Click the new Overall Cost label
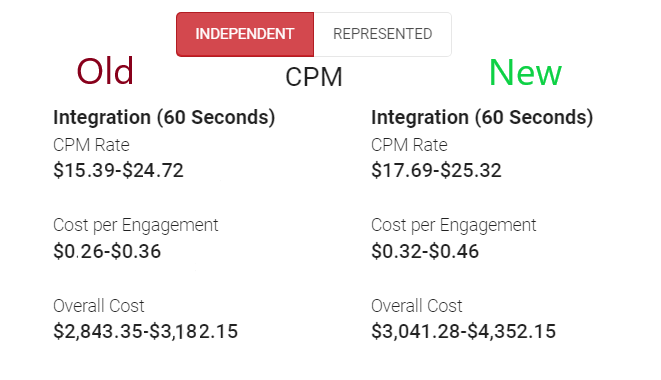Viewport: 661px width, 380px height. (x=416, y=306)
